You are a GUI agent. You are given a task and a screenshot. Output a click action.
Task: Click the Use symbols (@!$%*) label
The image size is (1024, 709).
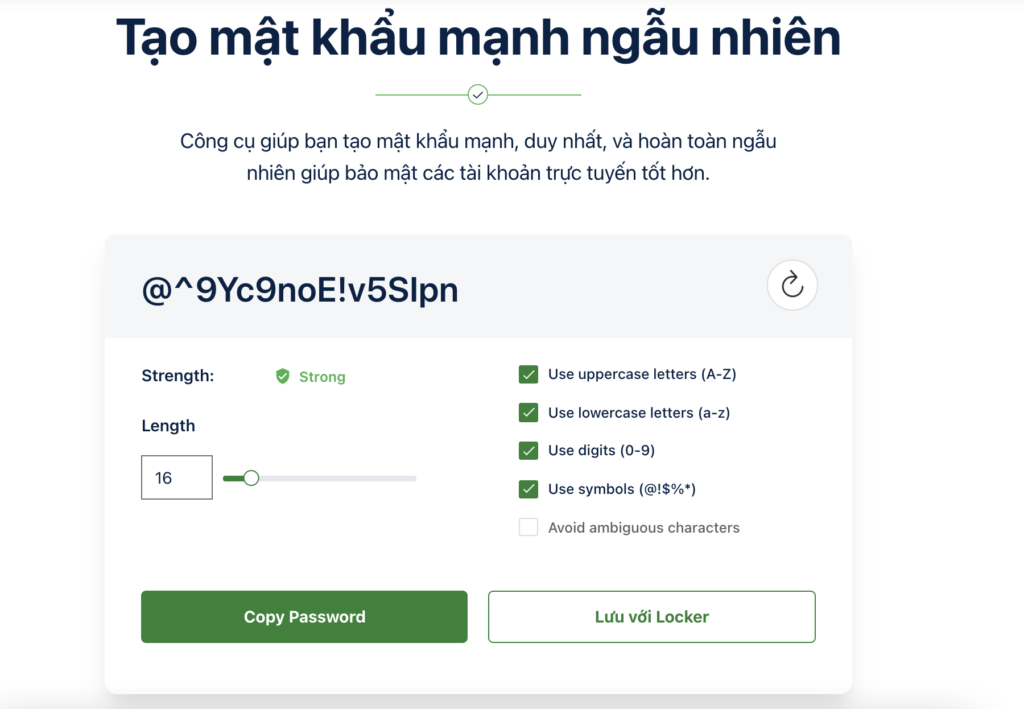tap(622, 489)
